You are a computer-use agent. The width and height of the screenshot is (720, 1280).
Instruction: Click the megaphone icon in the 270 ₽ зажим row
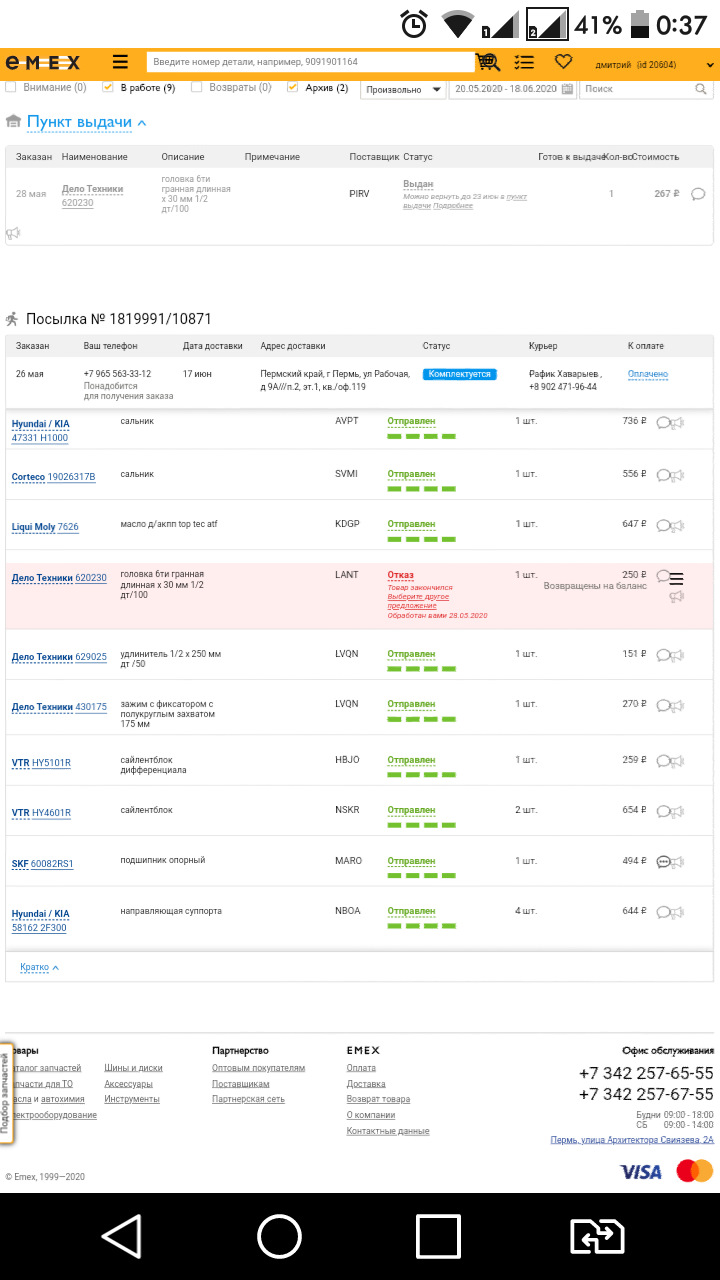677,705
